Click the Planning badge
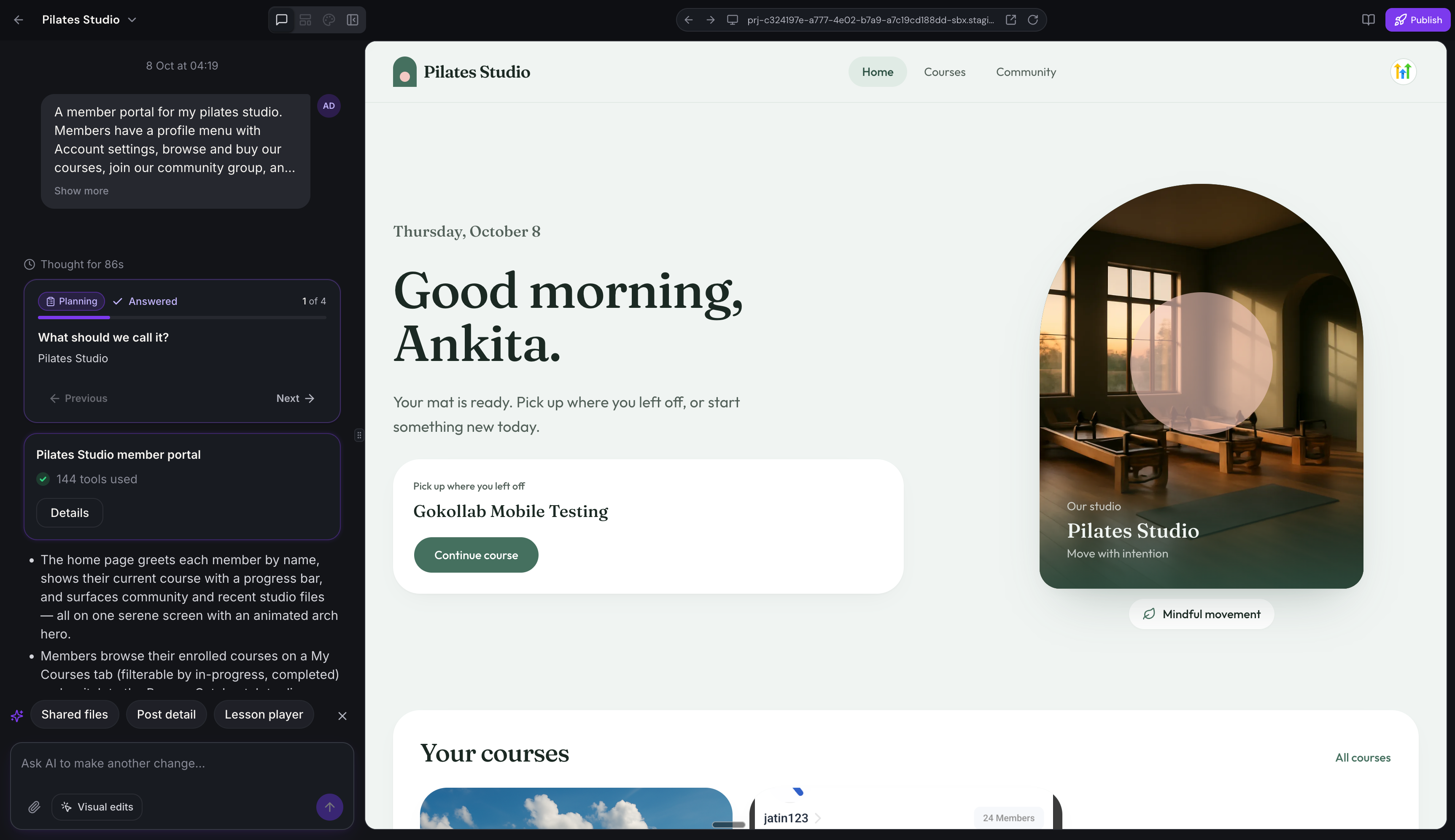The image size is (1455, 840). tap(72, 301)
